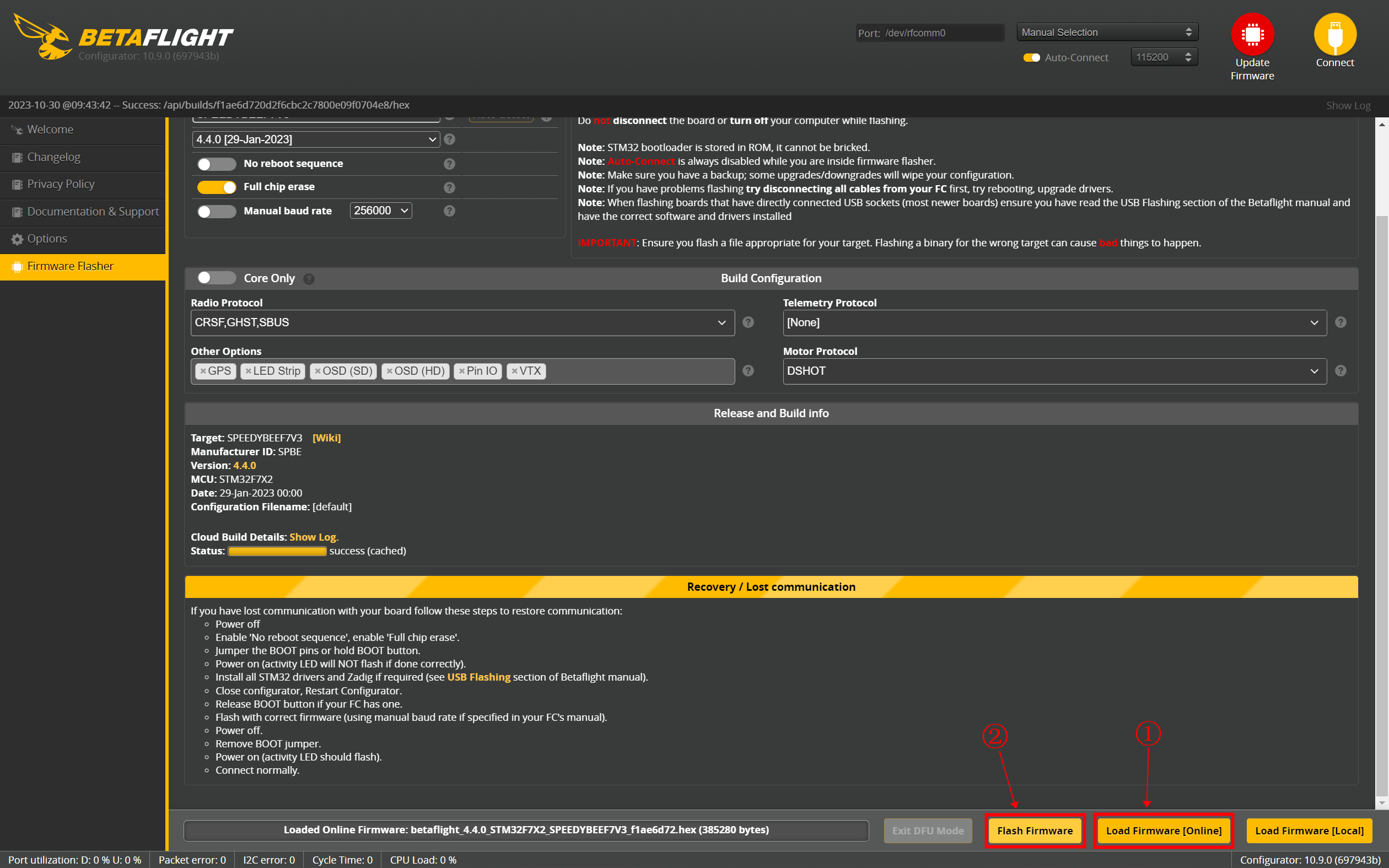Click the Load Firmware [Local] button
Viewport: 1389px width, 868px height.
click(x=1309, y=831)
